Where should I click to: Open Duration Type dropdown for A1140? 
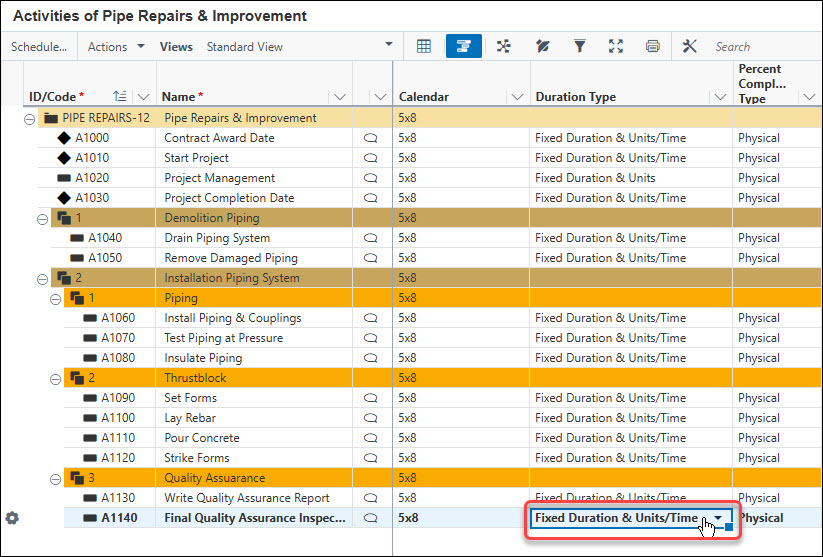click(x=718, y=518)
